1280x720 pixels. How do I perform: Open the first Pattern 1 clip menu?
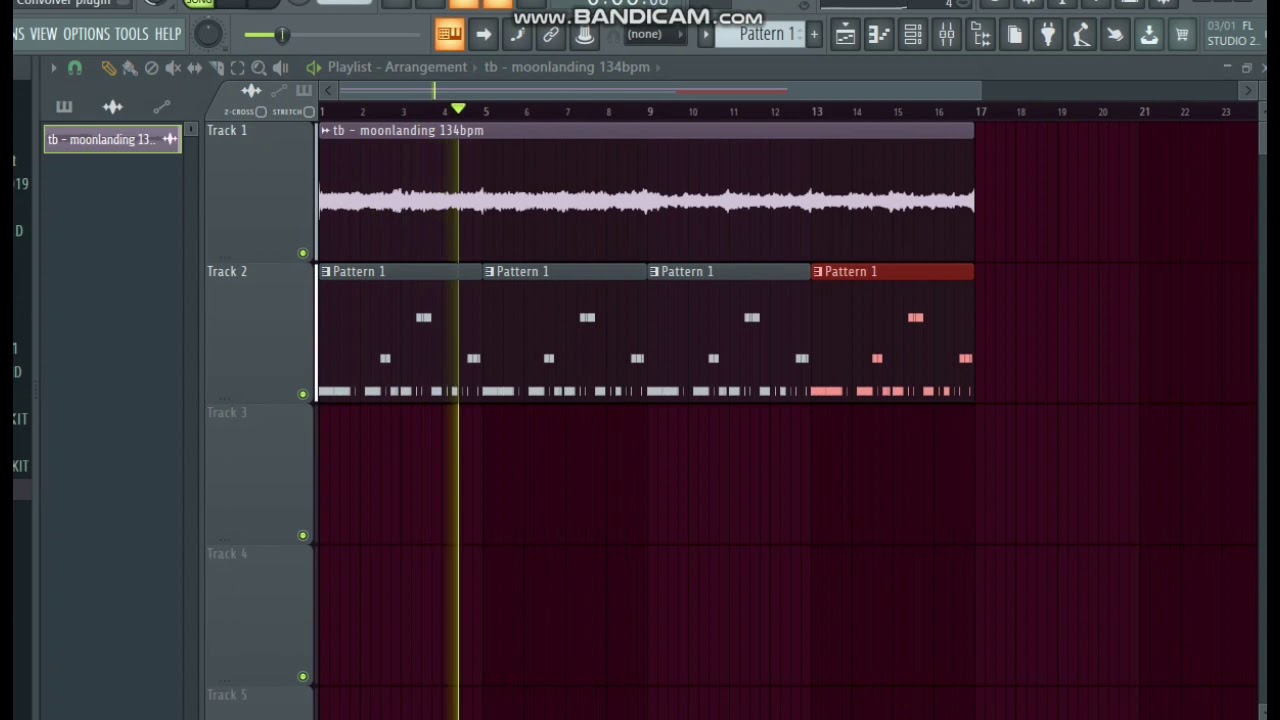point(325,272)
